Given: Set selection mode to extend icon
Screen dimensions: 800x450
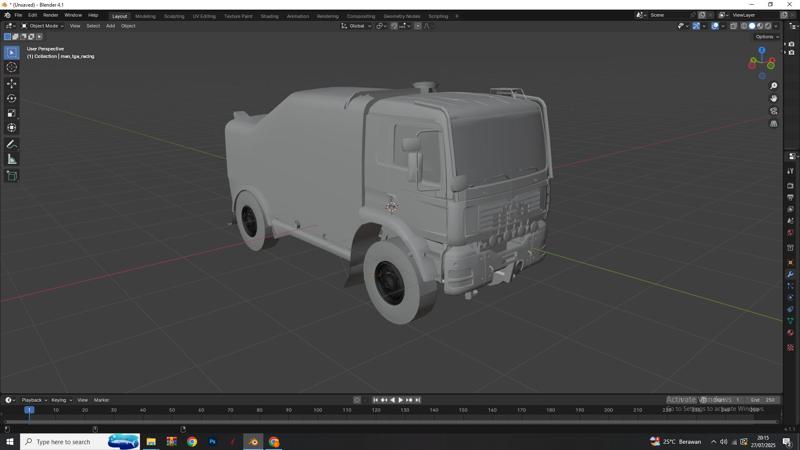Looking at the screenshot, I should (15, 37).
